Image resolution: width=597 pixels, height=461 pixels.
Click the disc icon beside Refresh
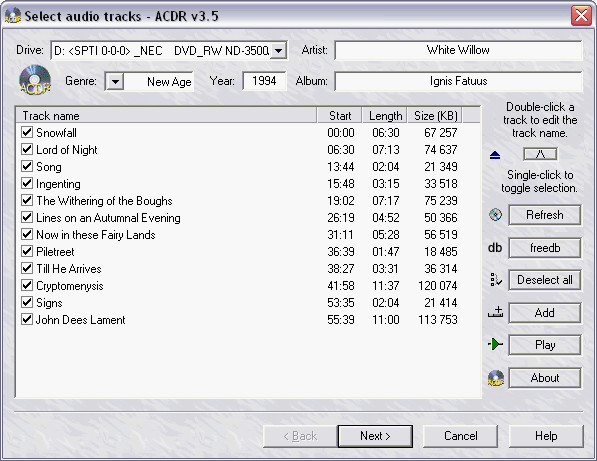[x=495, y=215]
